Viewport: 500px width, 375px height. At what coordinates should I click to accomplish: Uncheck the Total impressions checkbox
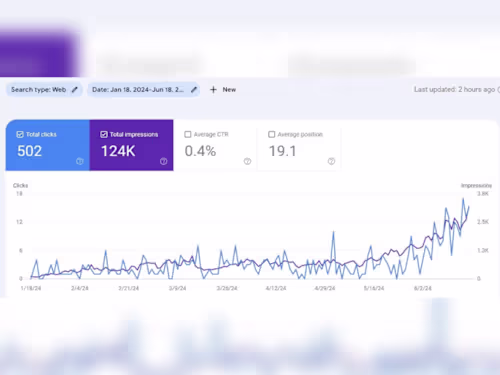104,134
